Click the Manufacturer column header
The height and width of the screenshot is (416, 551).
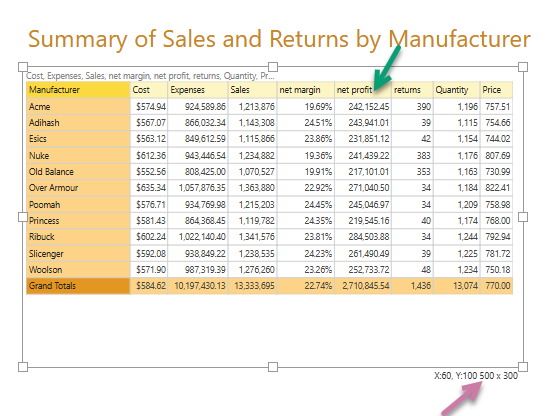78,90
